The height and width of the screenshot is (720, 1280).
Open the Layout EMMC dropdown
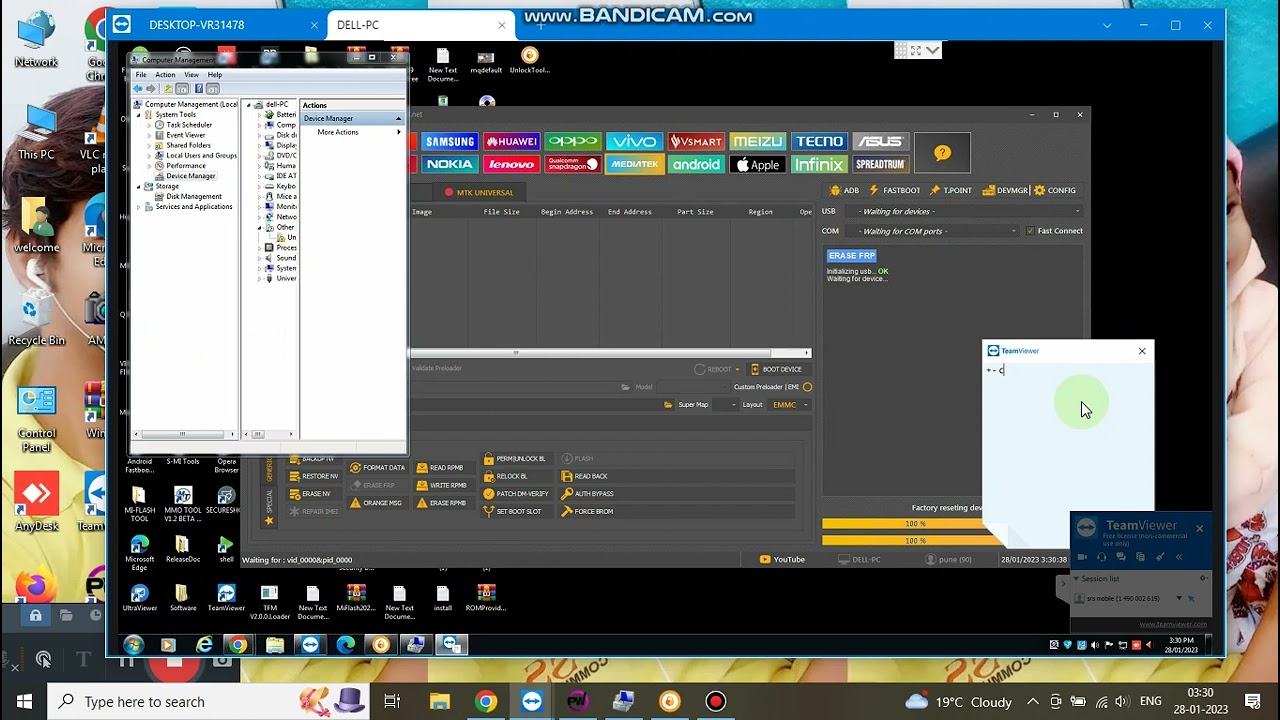pyautogui.click(x=789, y=405)
